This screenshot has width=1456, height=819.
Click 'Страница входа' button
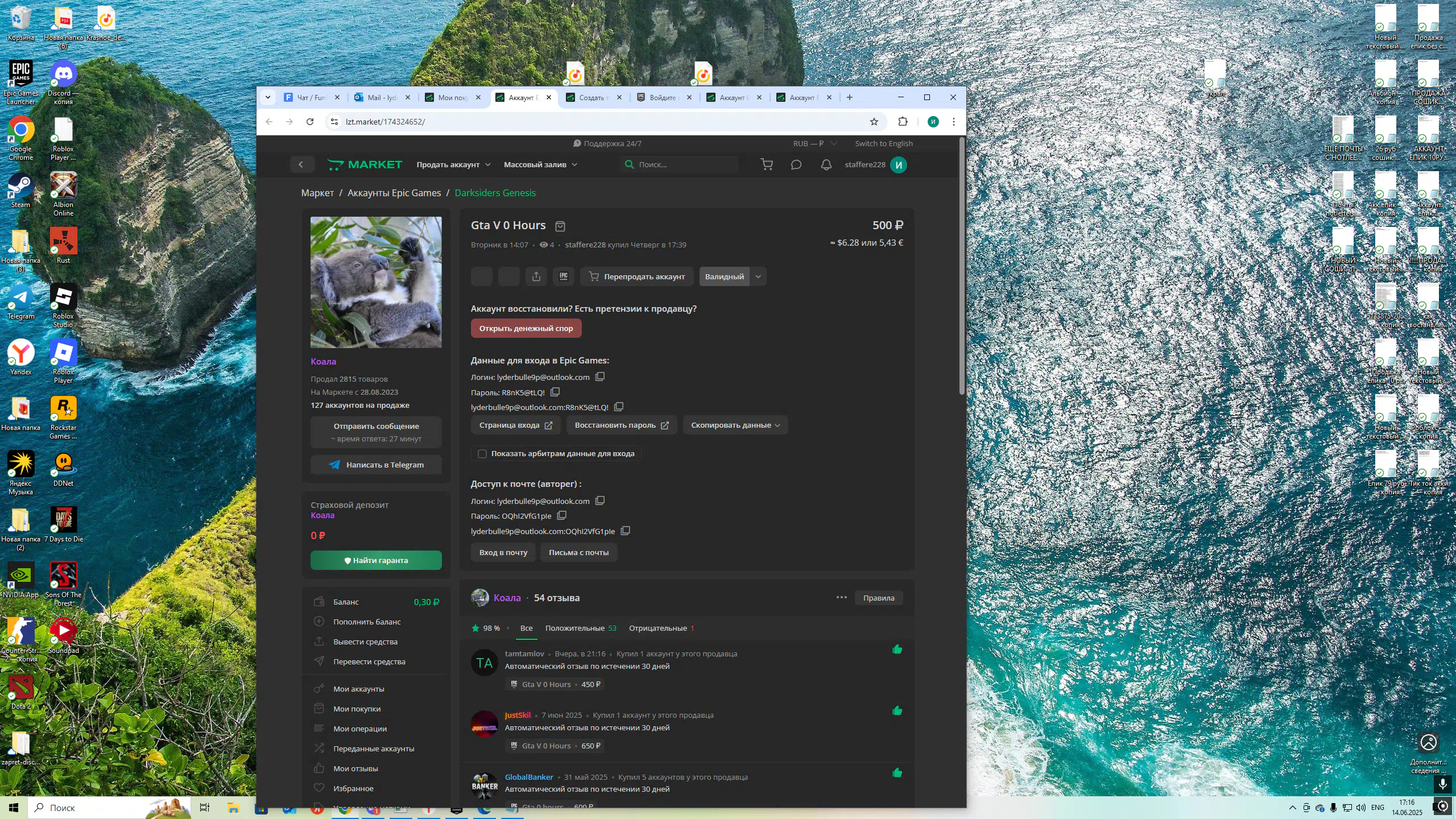[515, 425]
